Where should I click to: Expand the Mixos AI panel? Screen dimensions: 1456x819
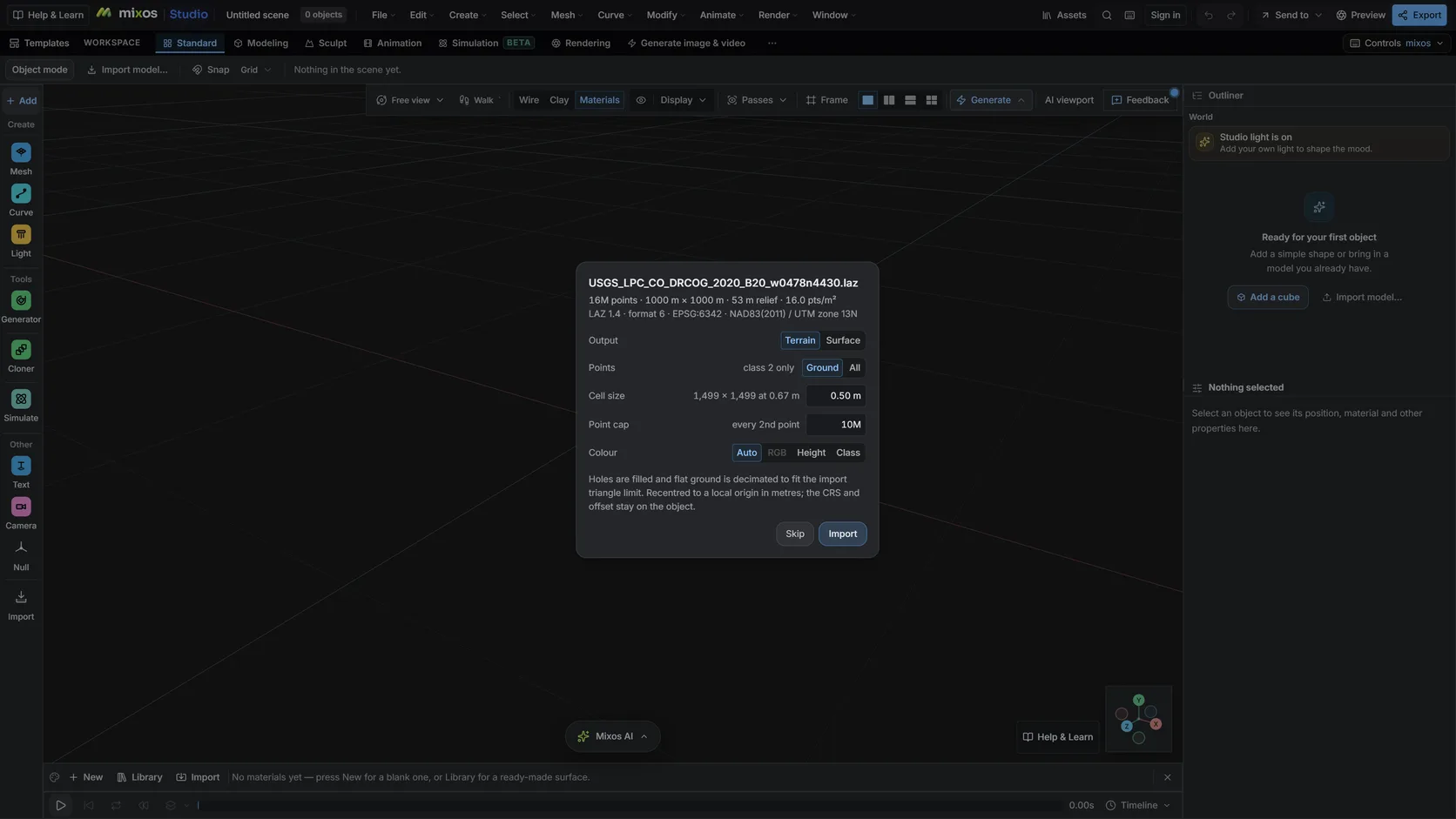pos(613,736)
